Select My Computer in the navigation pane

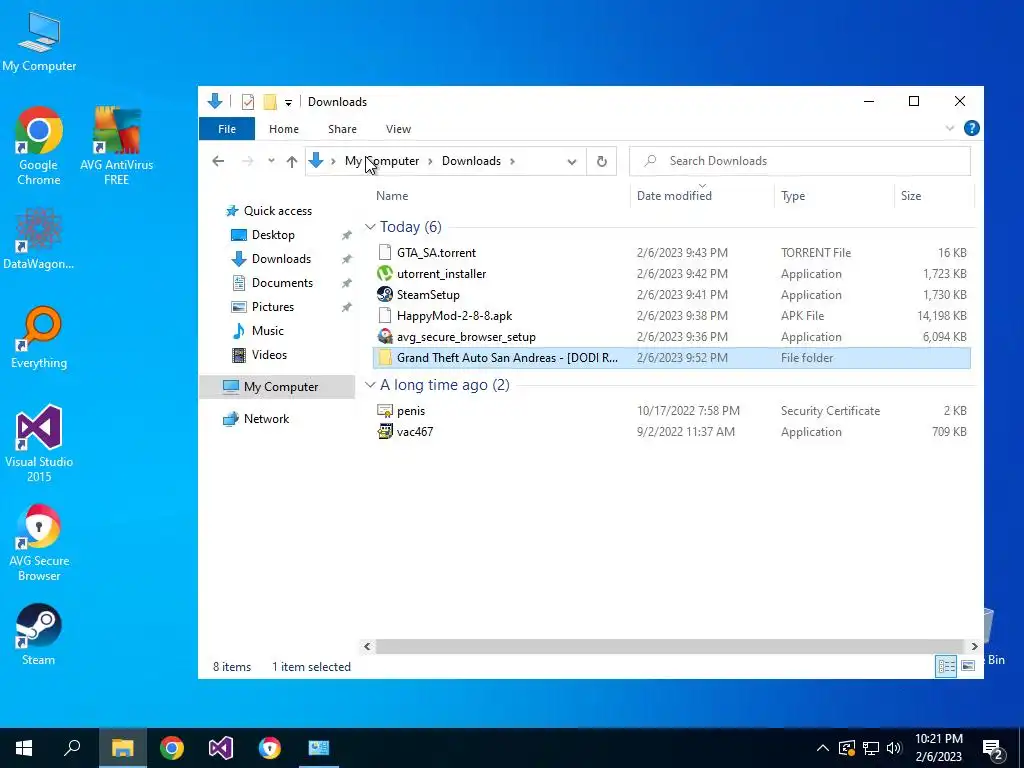(x=278, y=387)
